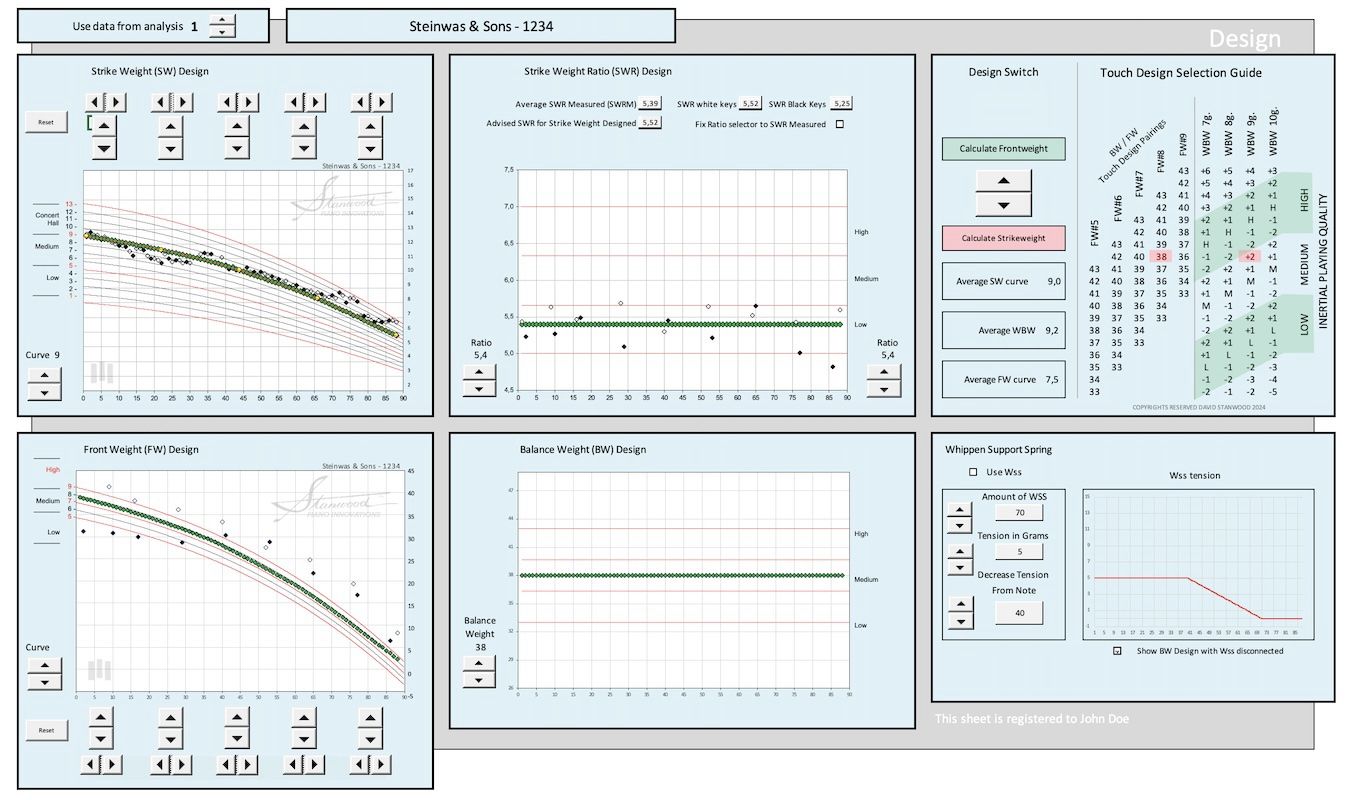Click the Average SWR Measured value field
This screenshot has height=800, width=1347.
[x=650, y=104]
